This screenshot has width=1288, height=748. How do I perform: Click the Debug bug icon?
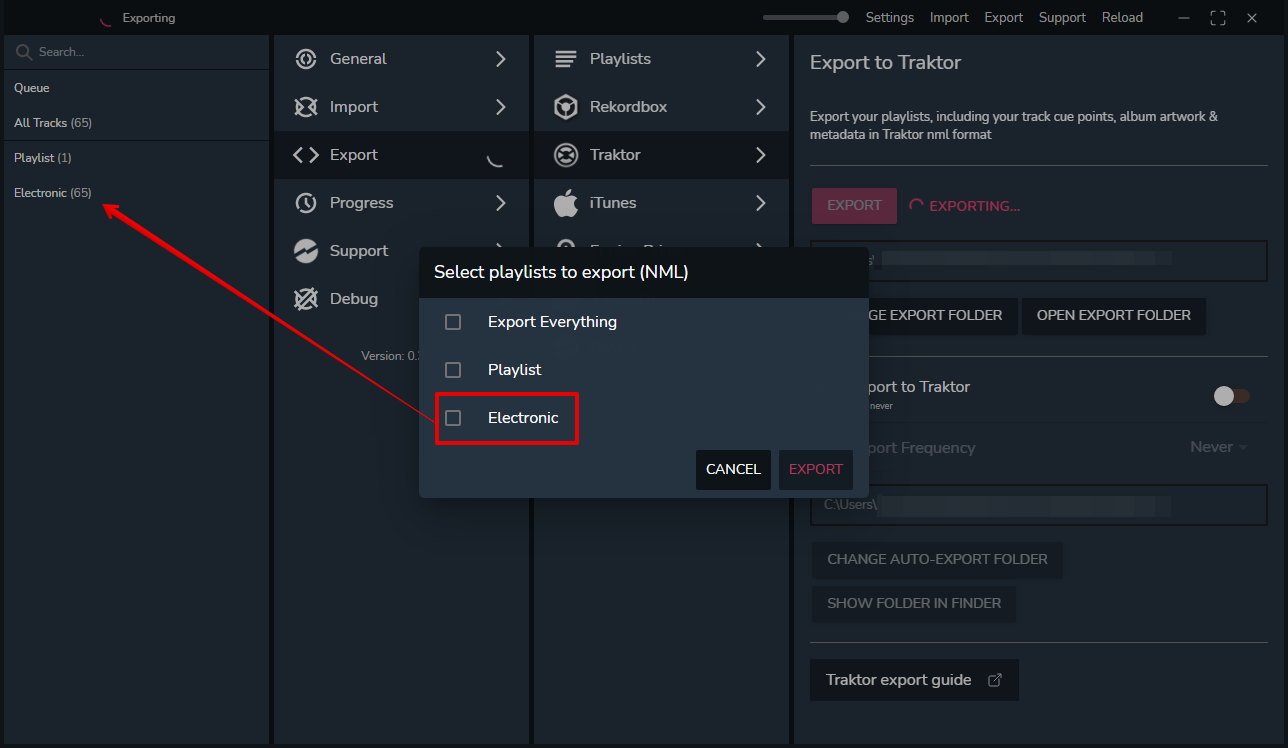(x=306, y=299)
